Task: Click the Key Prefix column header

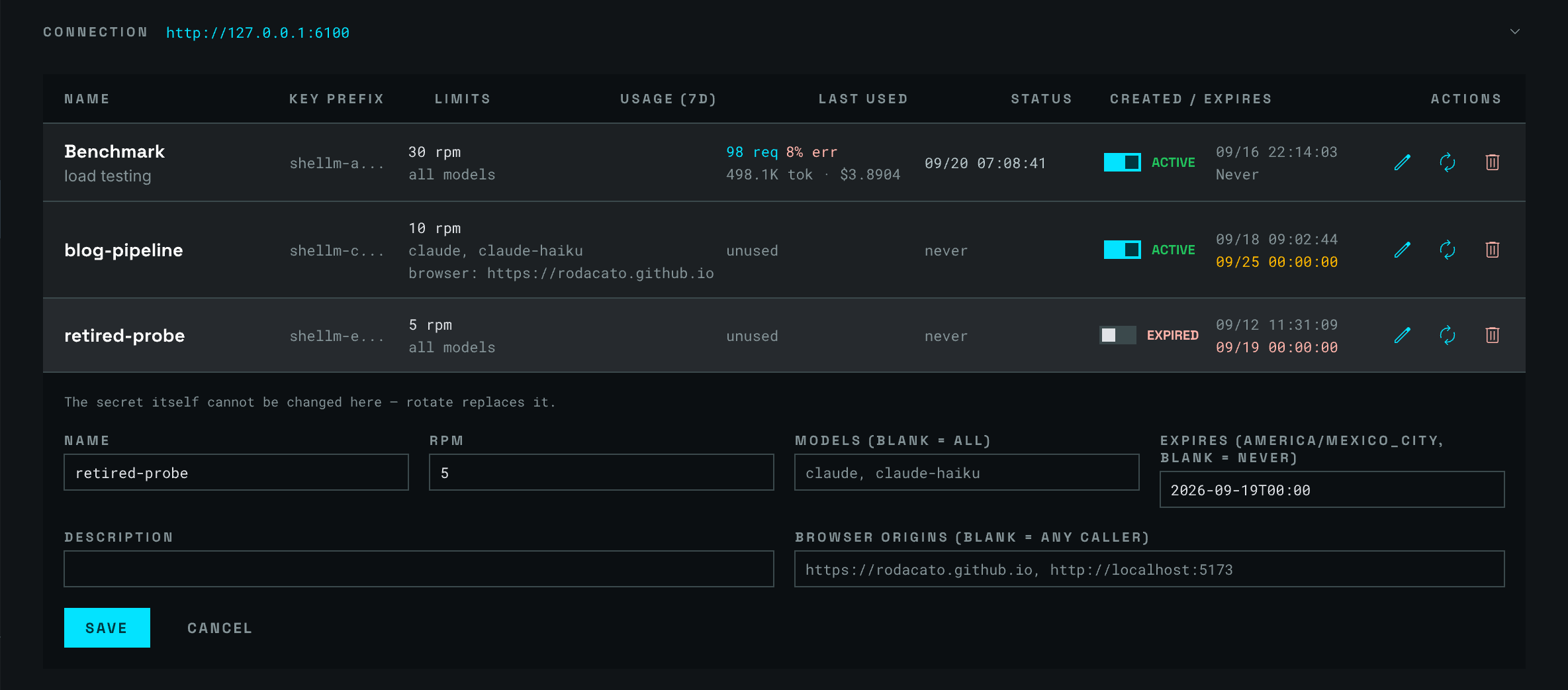Action: coord(336,99)
